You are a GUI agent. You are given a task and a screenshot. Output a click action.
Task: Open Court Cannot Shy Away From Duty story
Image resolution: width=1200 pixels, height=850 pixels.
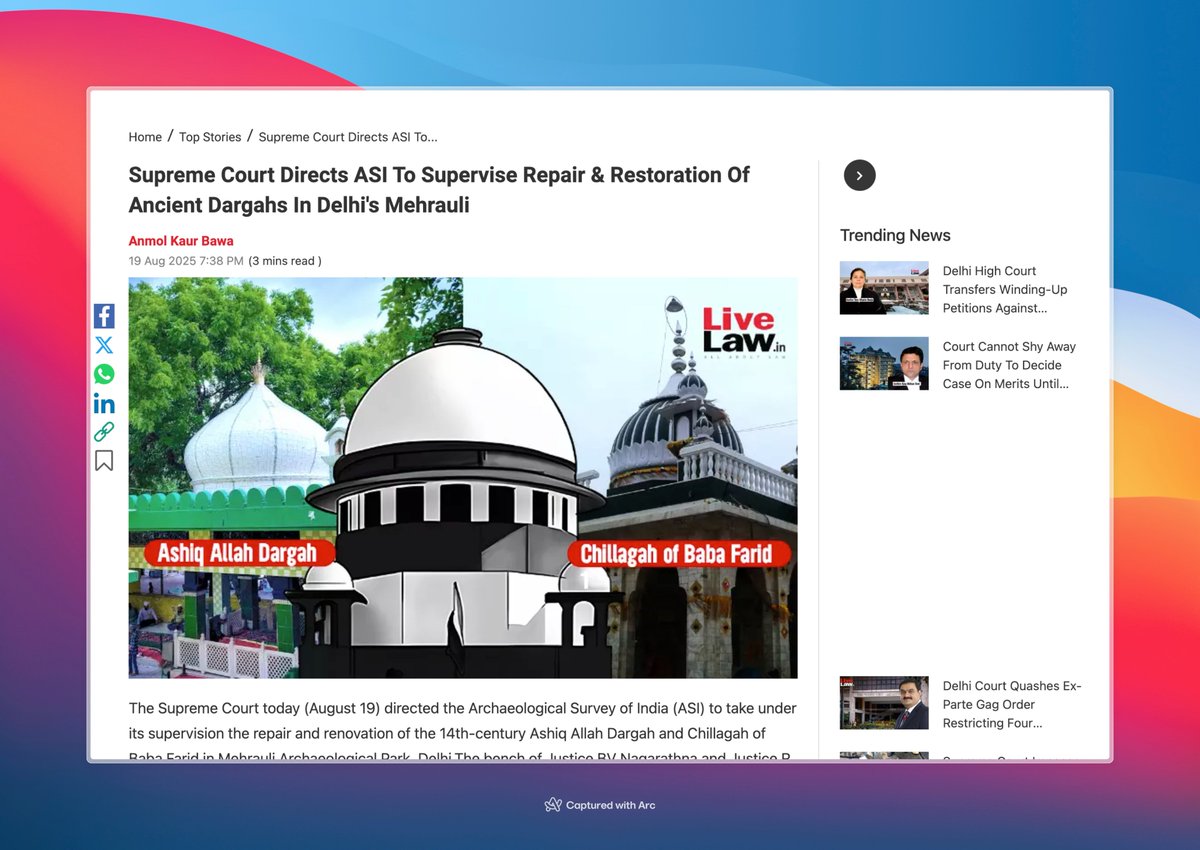[x=1009, y=365]
